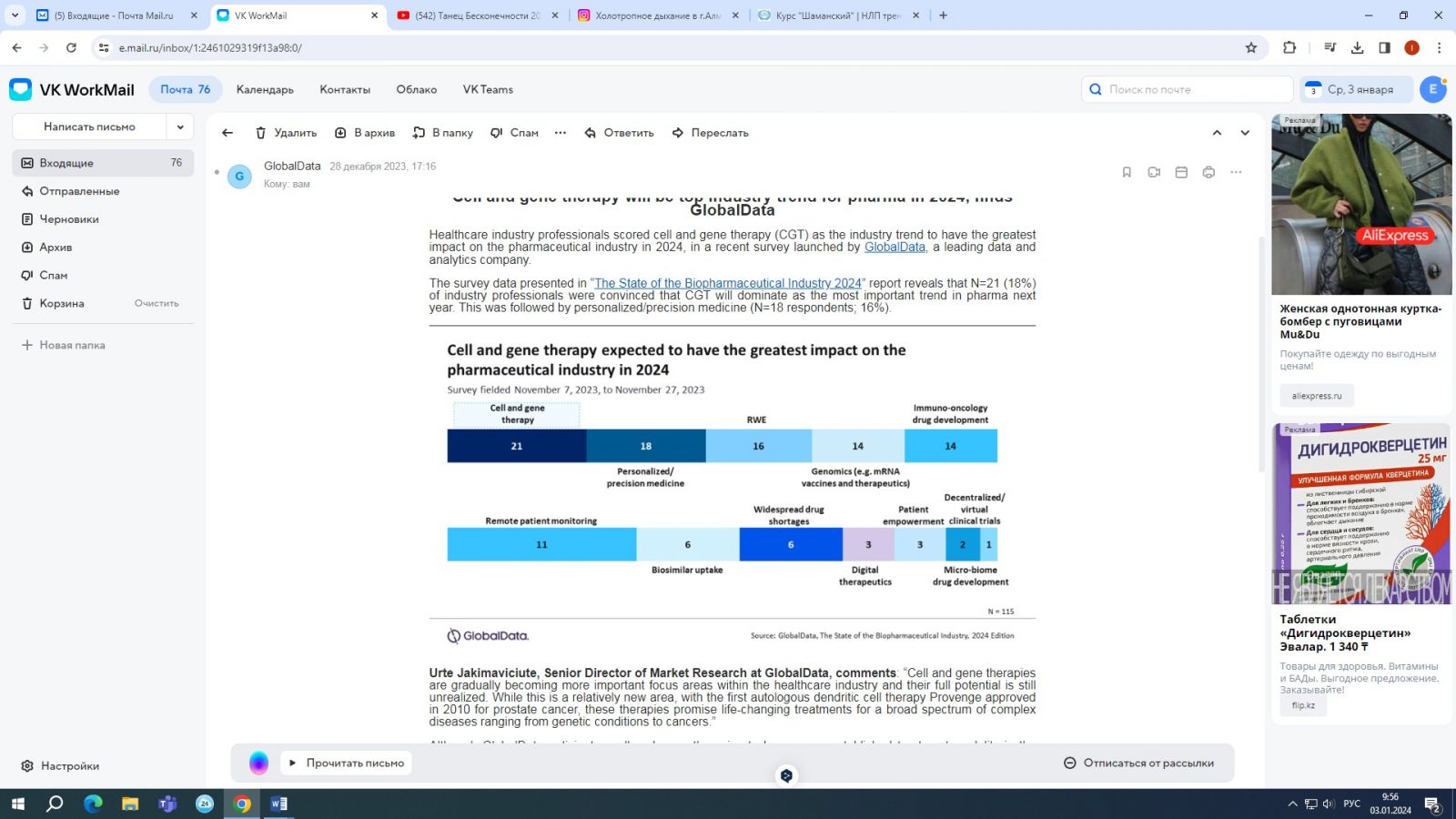Click the VK WorkMail logo icon

[21, 89]
